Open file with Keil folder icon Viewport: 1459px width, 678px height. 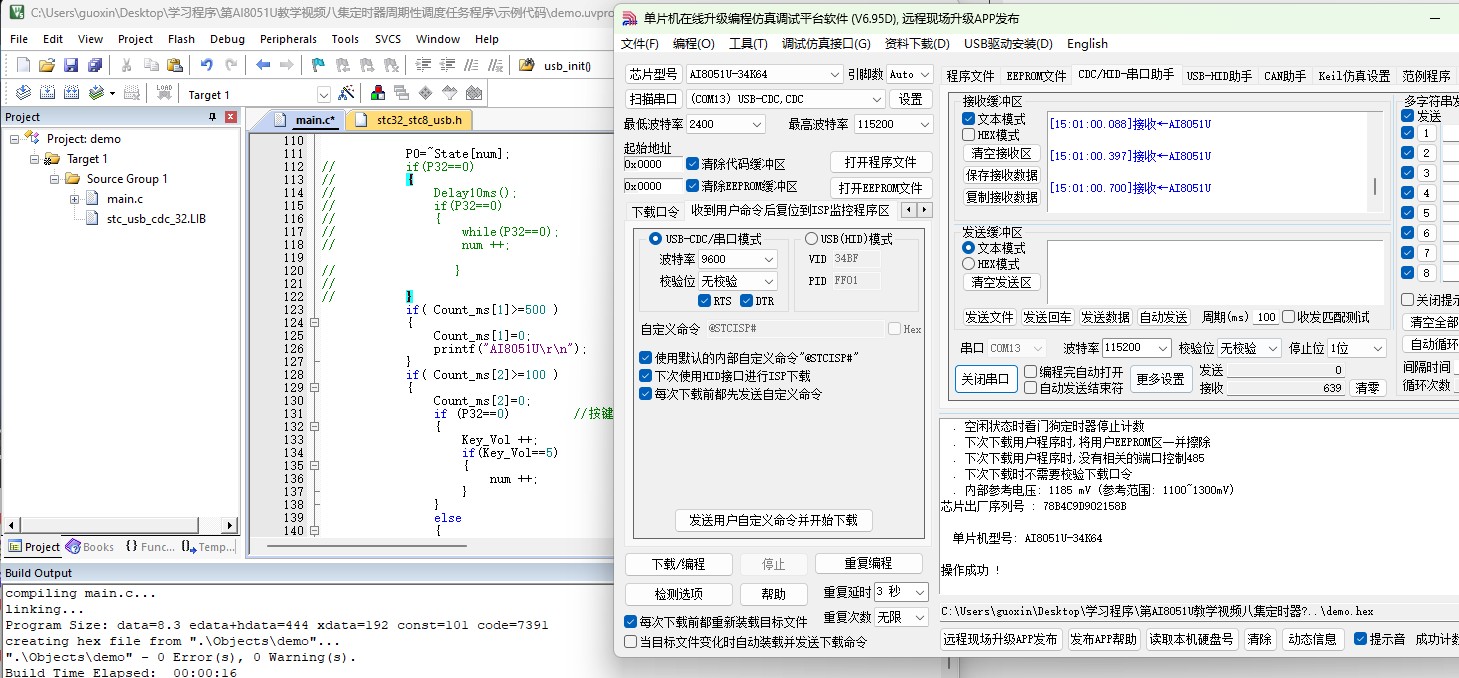[46, 65]
